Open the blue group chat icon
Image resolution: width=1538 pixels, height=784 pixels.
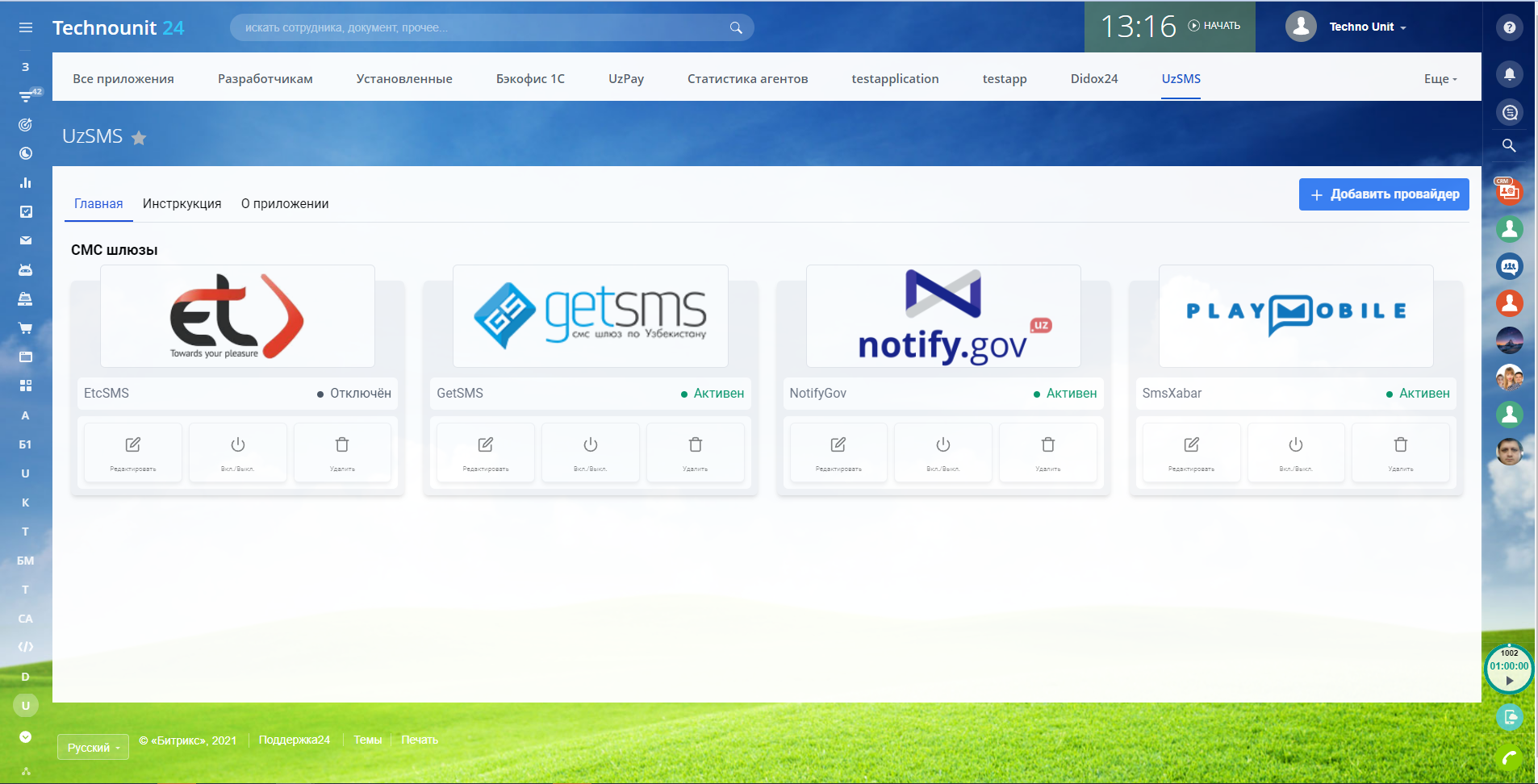coord(1510,266)
